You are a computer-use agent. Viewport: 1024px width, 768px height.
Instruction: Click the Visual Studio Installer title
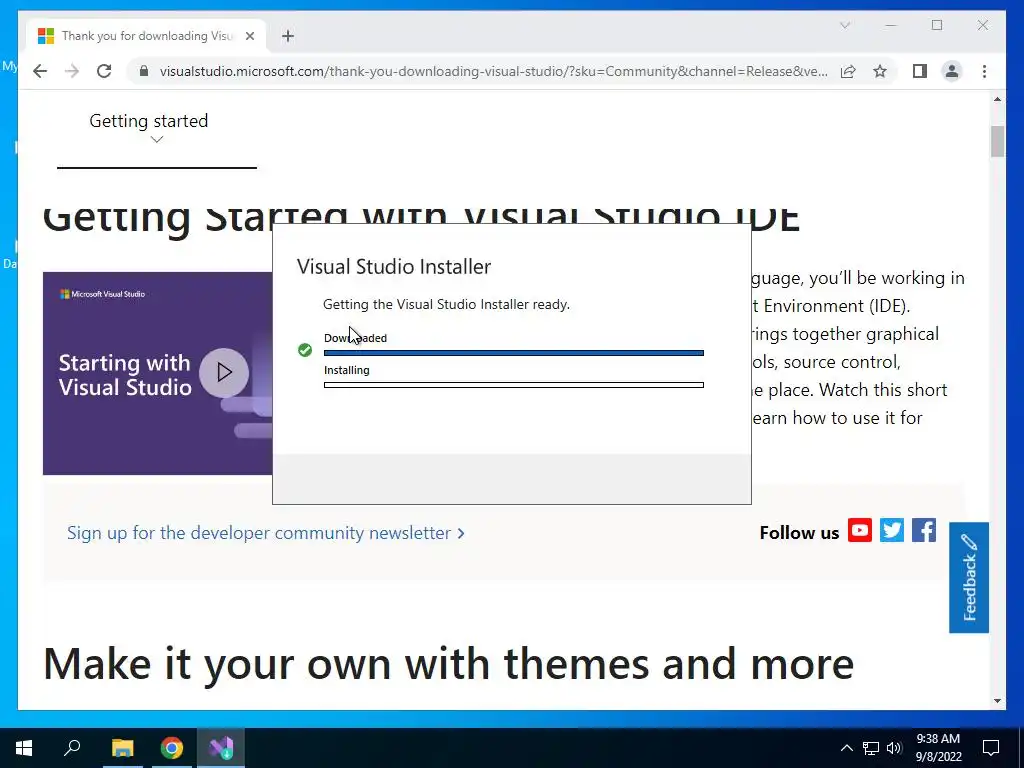tap(394, 266)
